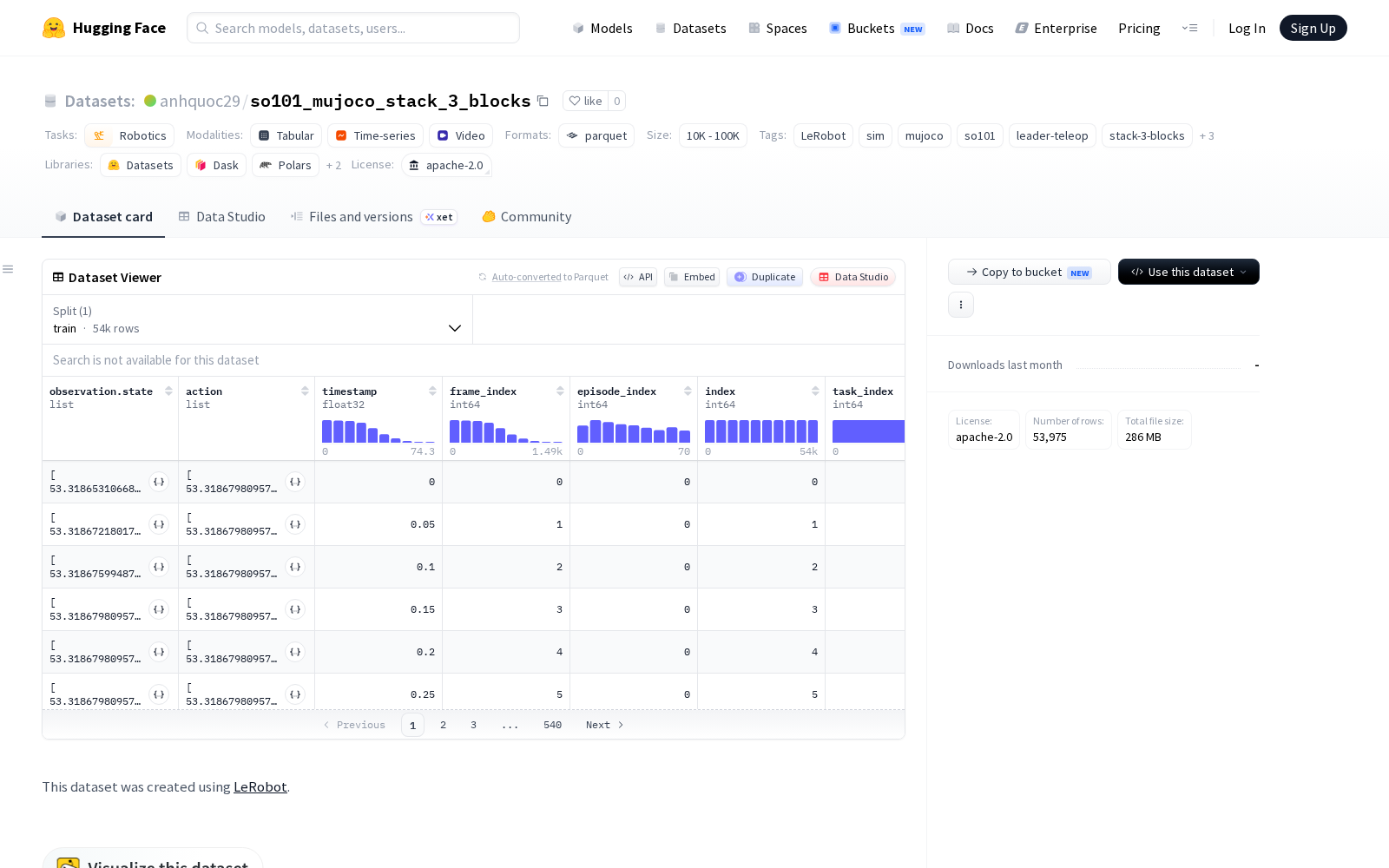Screen dimensions: 1389x868
Task: Expand action value in first row
Action: click(295, 482)
